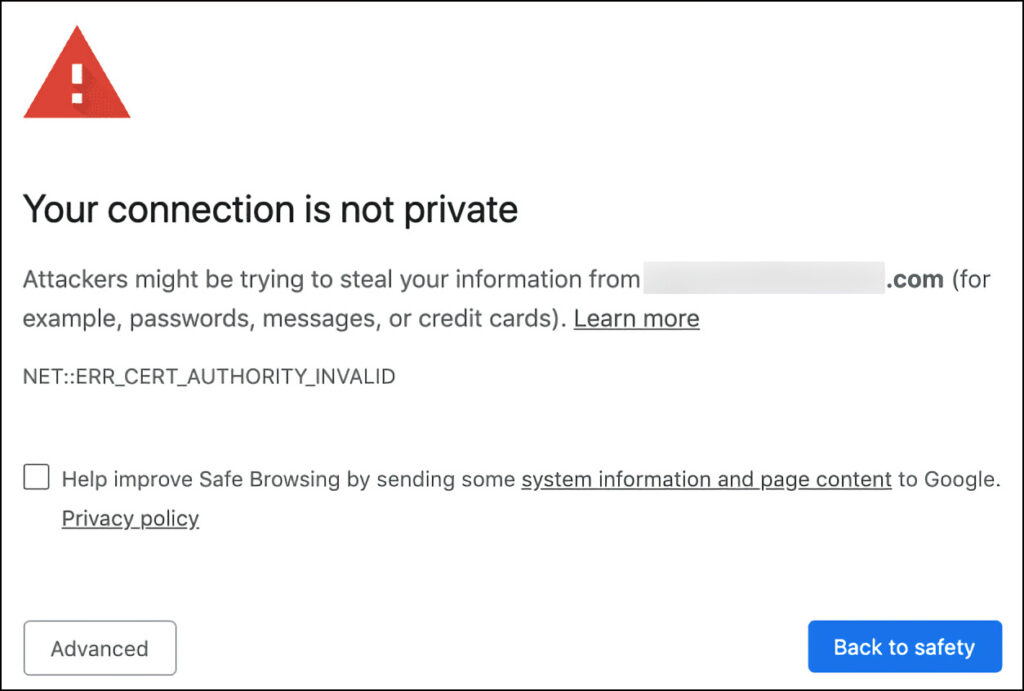This screenshot has height=691, width=1024.
Task: Select the attackers warning paragraph text
Action: click(x=330, y=279)
